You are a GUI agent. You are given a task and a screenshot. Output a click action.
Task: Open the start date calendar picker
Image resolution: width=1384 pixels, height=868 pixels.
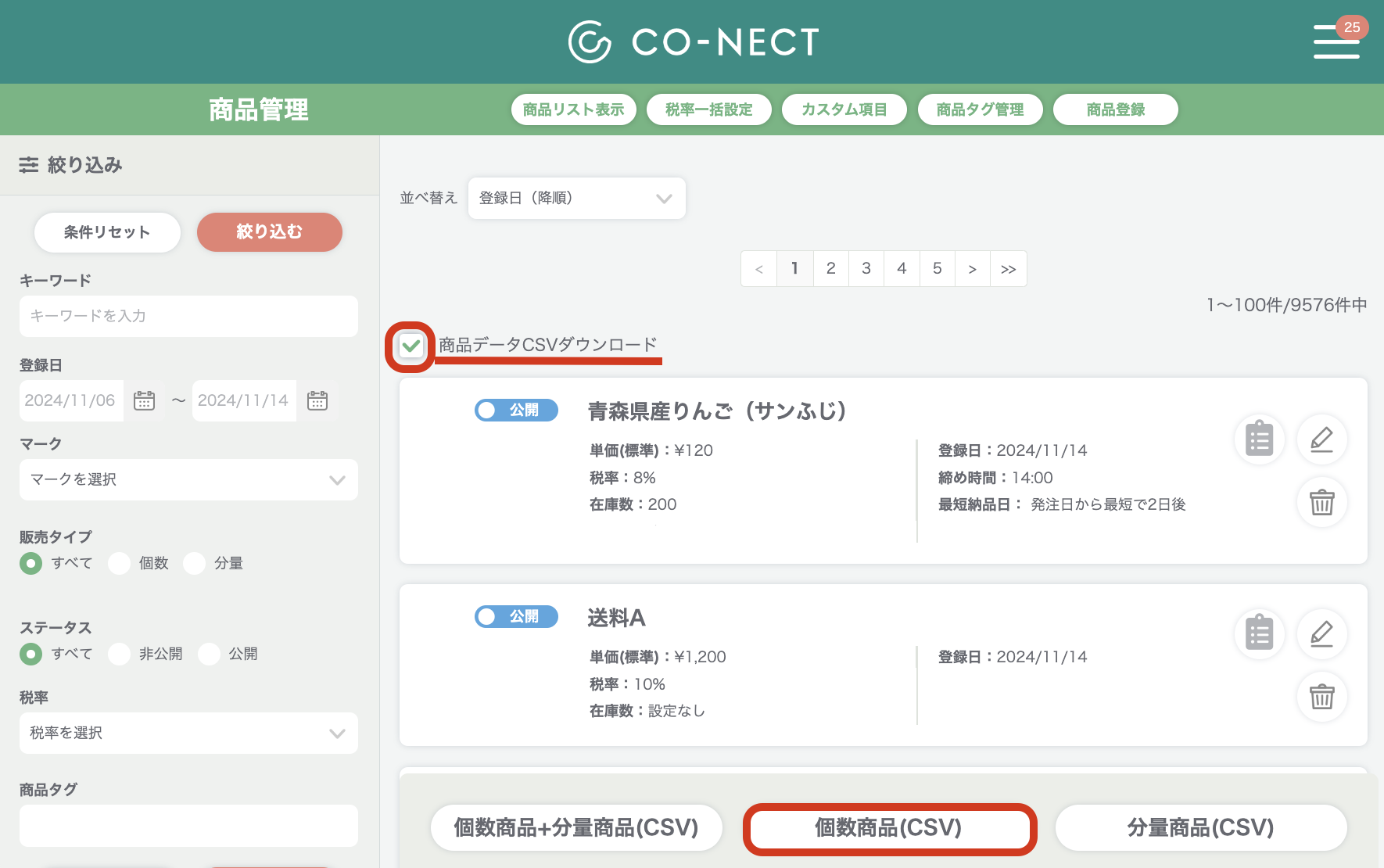tap(145, 400)
